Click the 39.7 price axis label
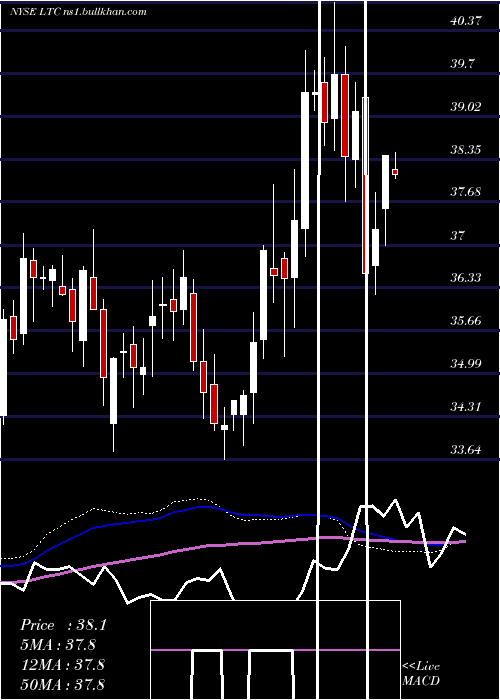 coord(462,63)
